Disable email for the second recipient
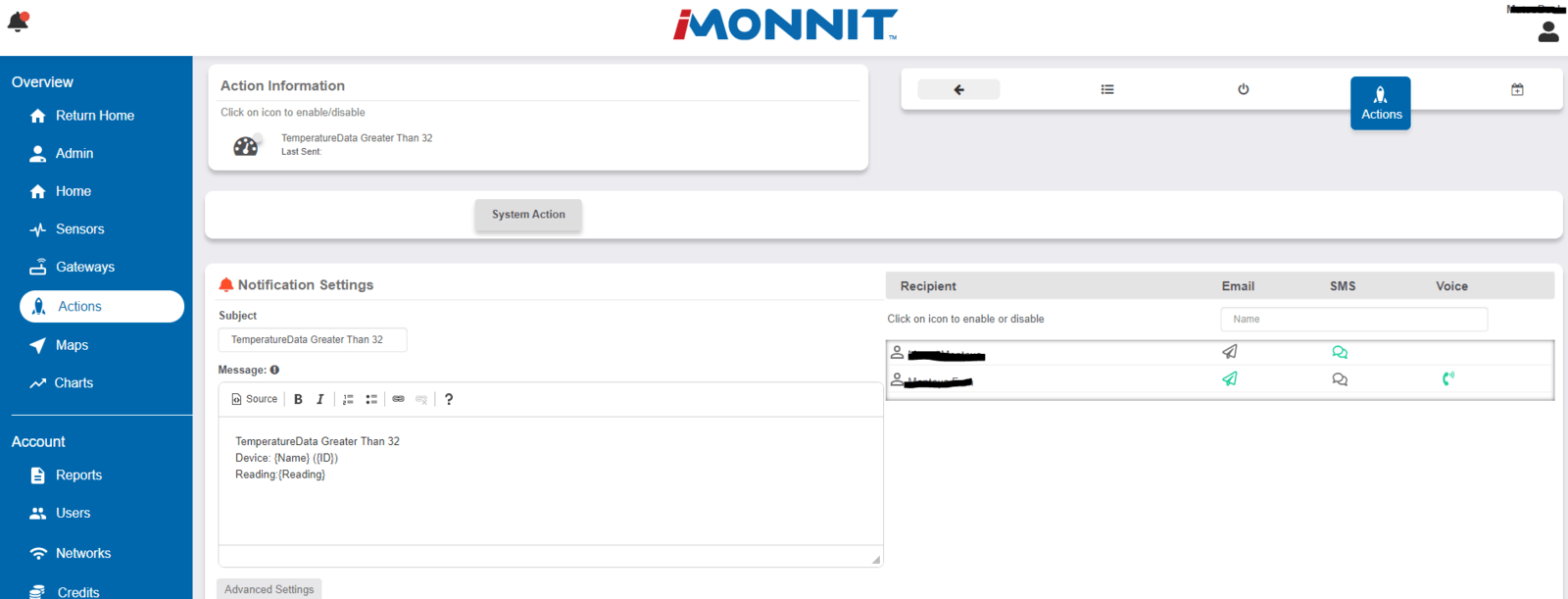This screenshot has width=1568, height=599. point(1230,379)
